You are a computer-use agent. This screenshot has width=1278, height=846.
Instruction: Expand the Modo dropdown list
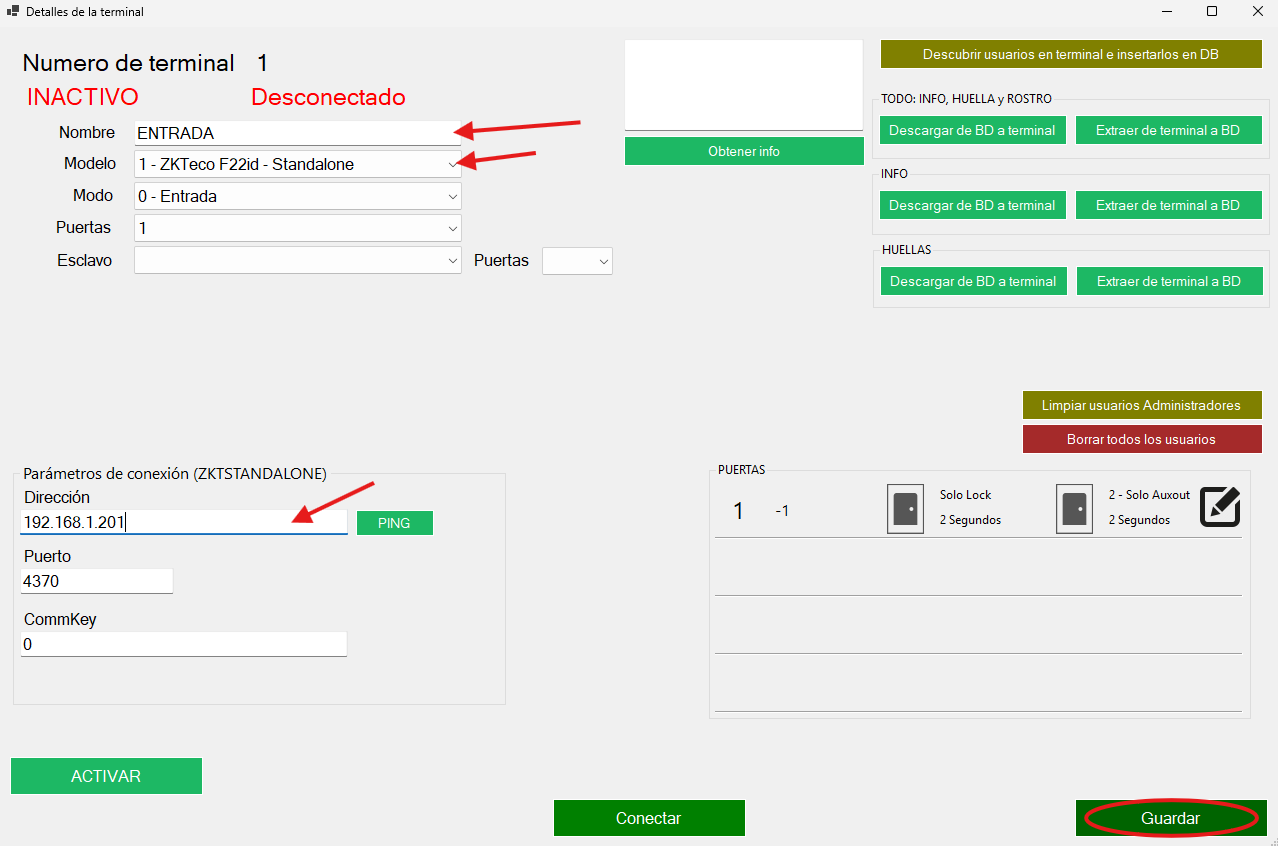click(x=297, y=196)
